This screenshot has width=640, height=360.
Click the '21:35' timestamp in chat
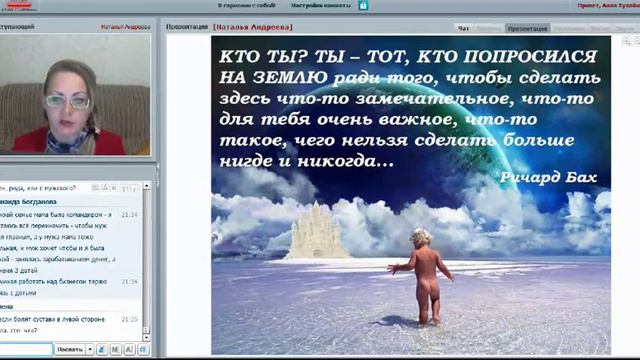click(129, 319)
